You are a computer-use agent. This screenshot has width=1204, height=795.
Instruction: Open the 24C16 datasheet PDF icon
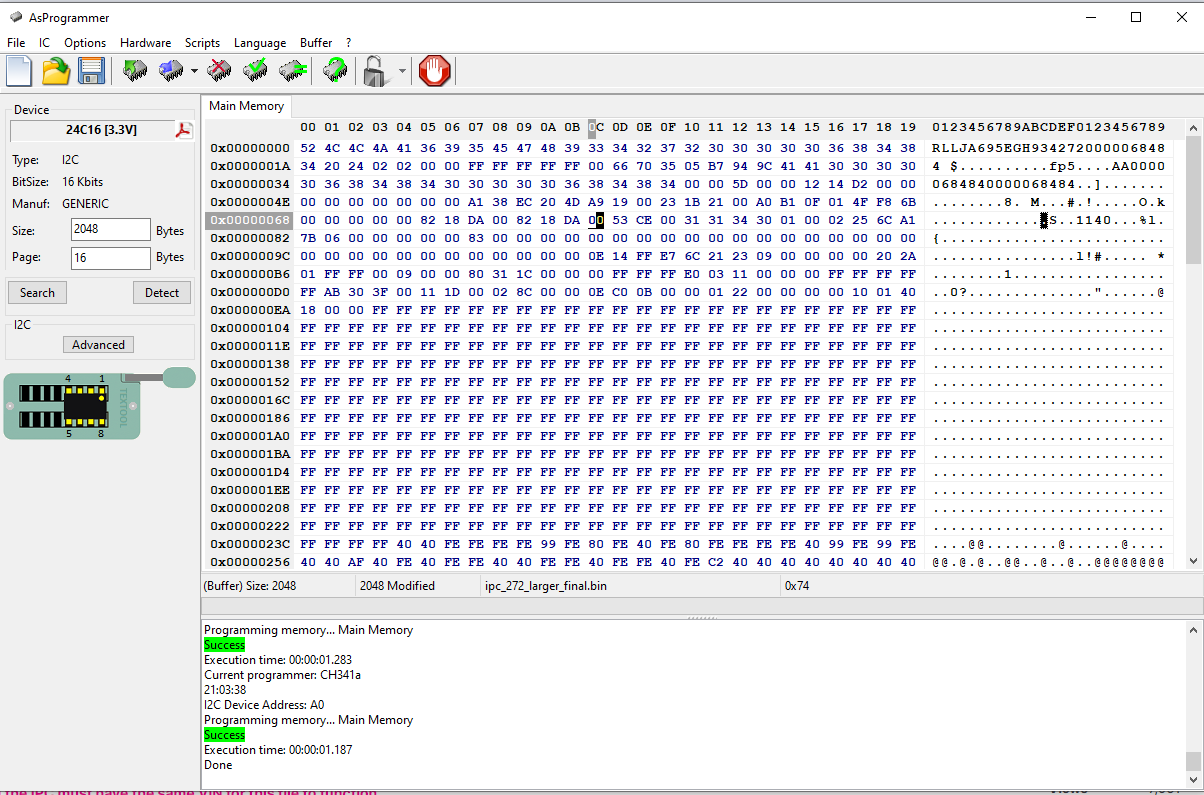tap(184, 131)
